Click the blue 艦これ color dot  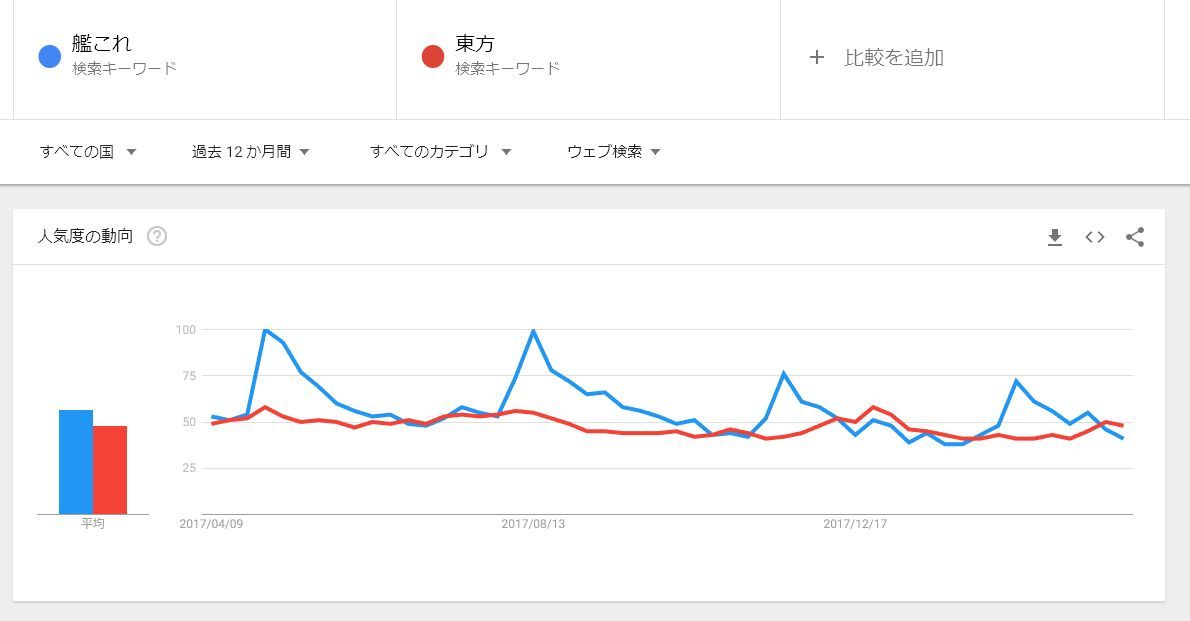[x=49, y=56]
